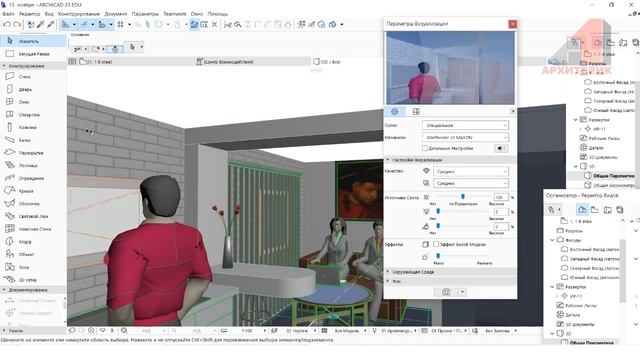Open the Teamwork menu
This screenshot has width=640, height=360.
(175, 14)
